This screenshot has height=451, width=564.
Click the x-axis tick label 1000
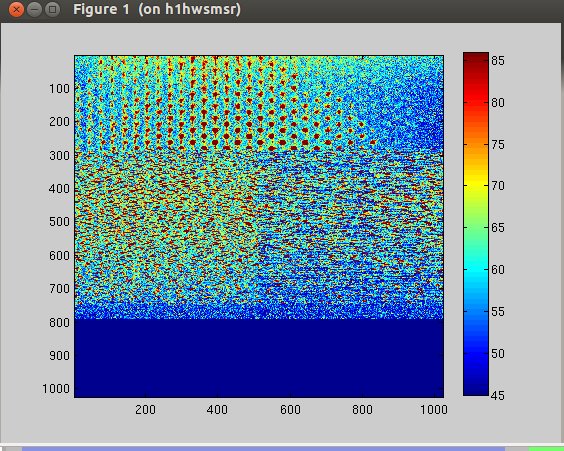(x=434, y=410)
